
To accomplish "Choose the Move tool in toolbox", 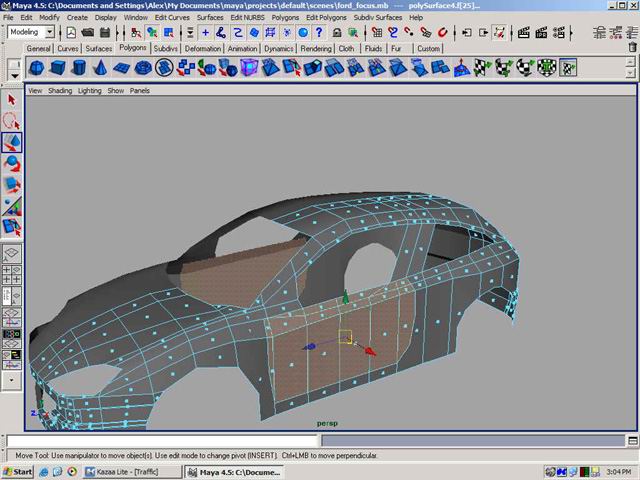I will 12,143.
